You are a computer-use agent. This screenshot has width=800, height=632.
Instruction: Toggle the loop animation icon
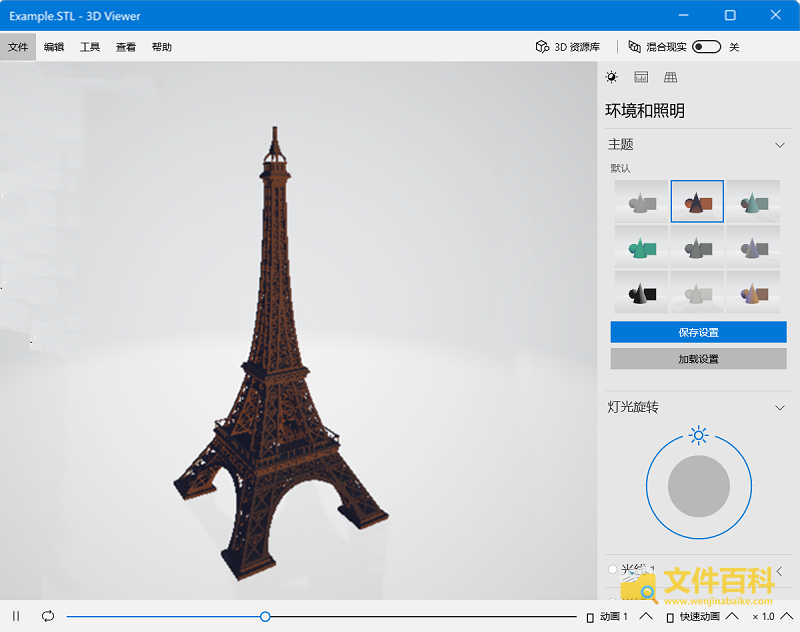click(x=48, y=616)
